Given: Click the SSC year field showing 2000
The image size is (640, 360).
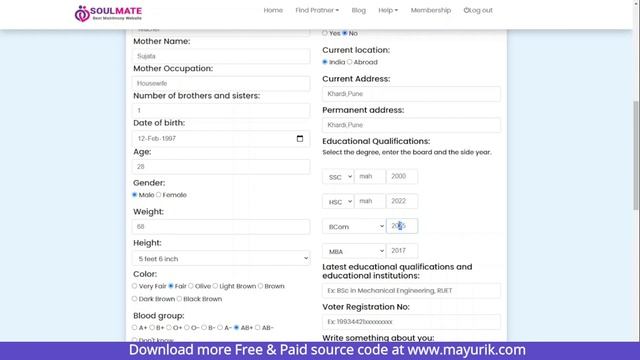Looking at the screenshot, I should [x=402, y=176].
